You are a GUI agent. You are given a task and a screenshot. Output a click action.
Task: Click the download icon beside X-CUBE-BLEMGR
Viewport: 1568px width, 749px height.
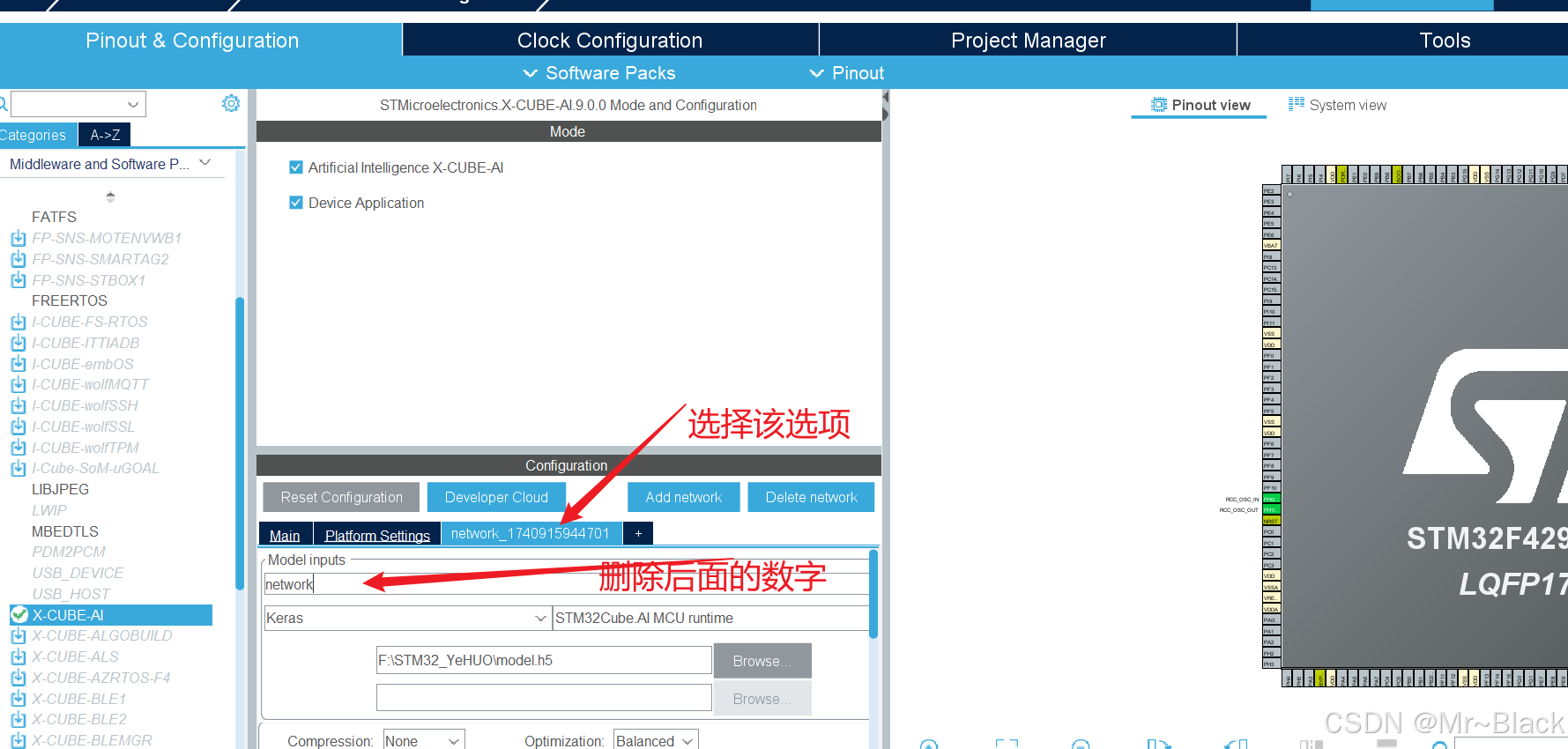point(18,740)
